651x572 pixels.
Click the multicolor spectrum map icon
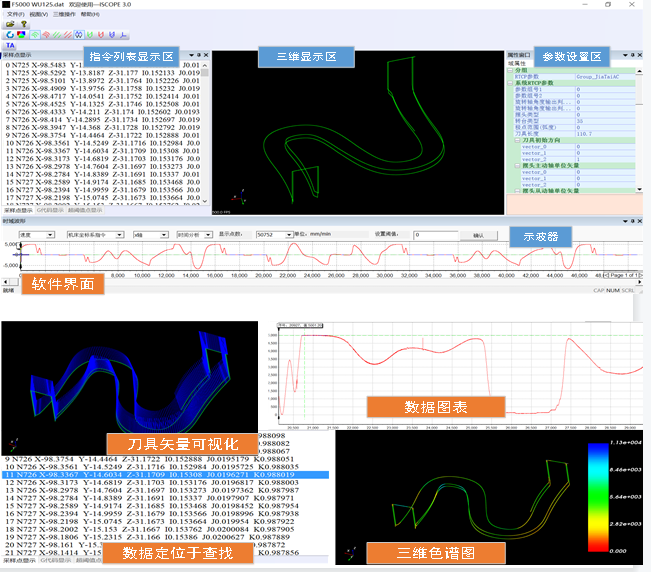tap(22, 35)
